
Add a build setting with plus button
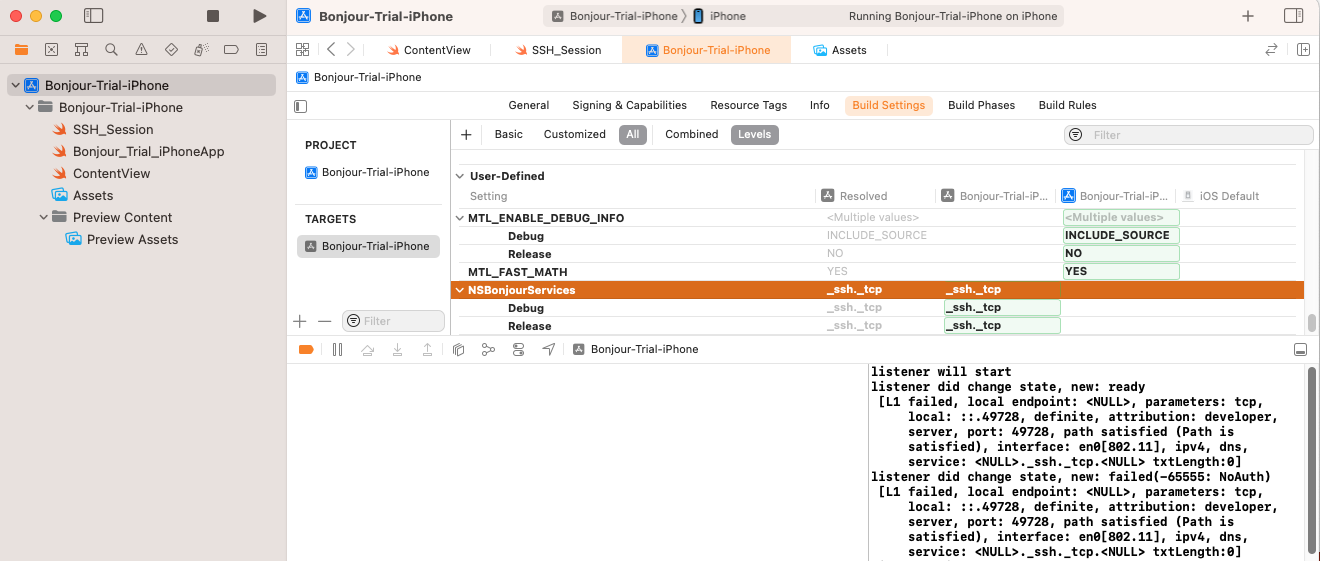[x=466, y=134]
